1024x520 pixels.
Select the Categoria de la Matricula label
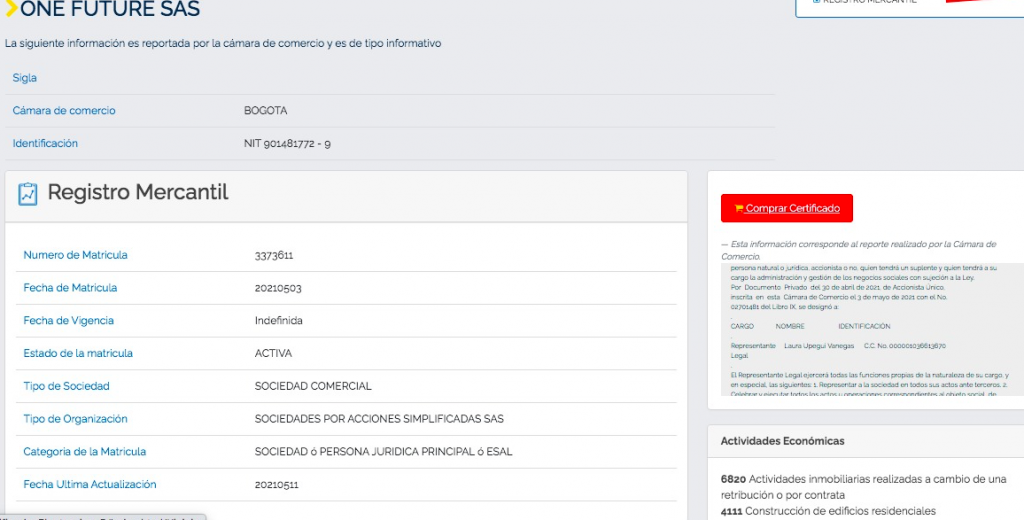(84, 451)
